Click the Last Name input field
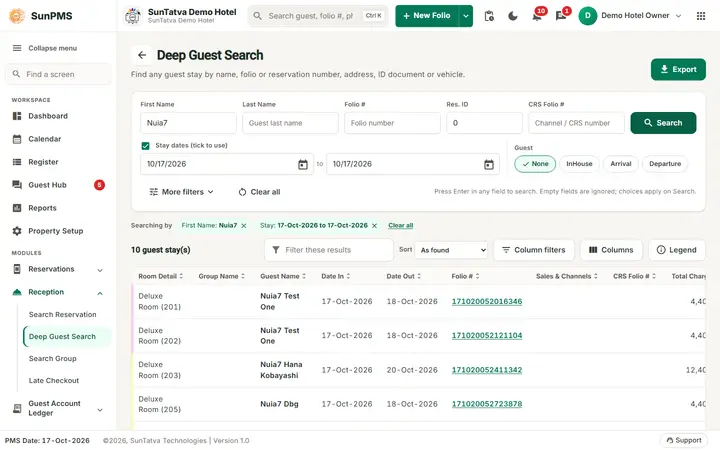The image size is (720, 450). coord(290,123)
